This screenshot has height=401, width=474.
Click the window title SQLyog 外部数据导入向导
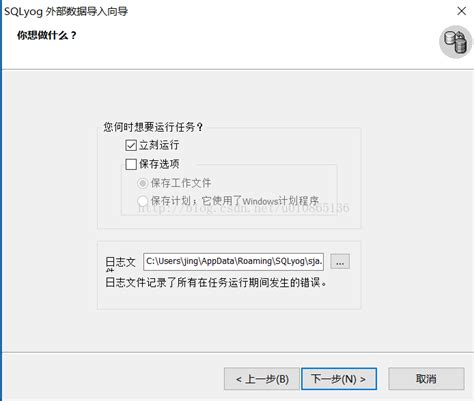(66, 11)
